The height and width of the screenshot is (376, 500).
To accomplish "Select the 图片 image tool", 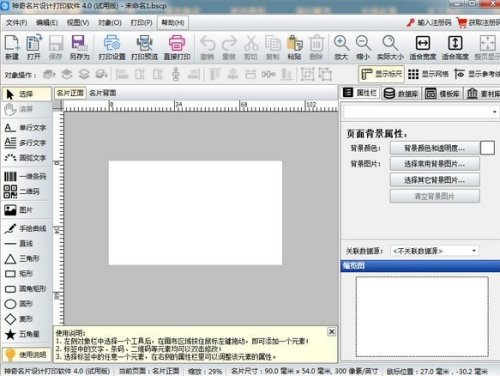I will tap(19, 210).
